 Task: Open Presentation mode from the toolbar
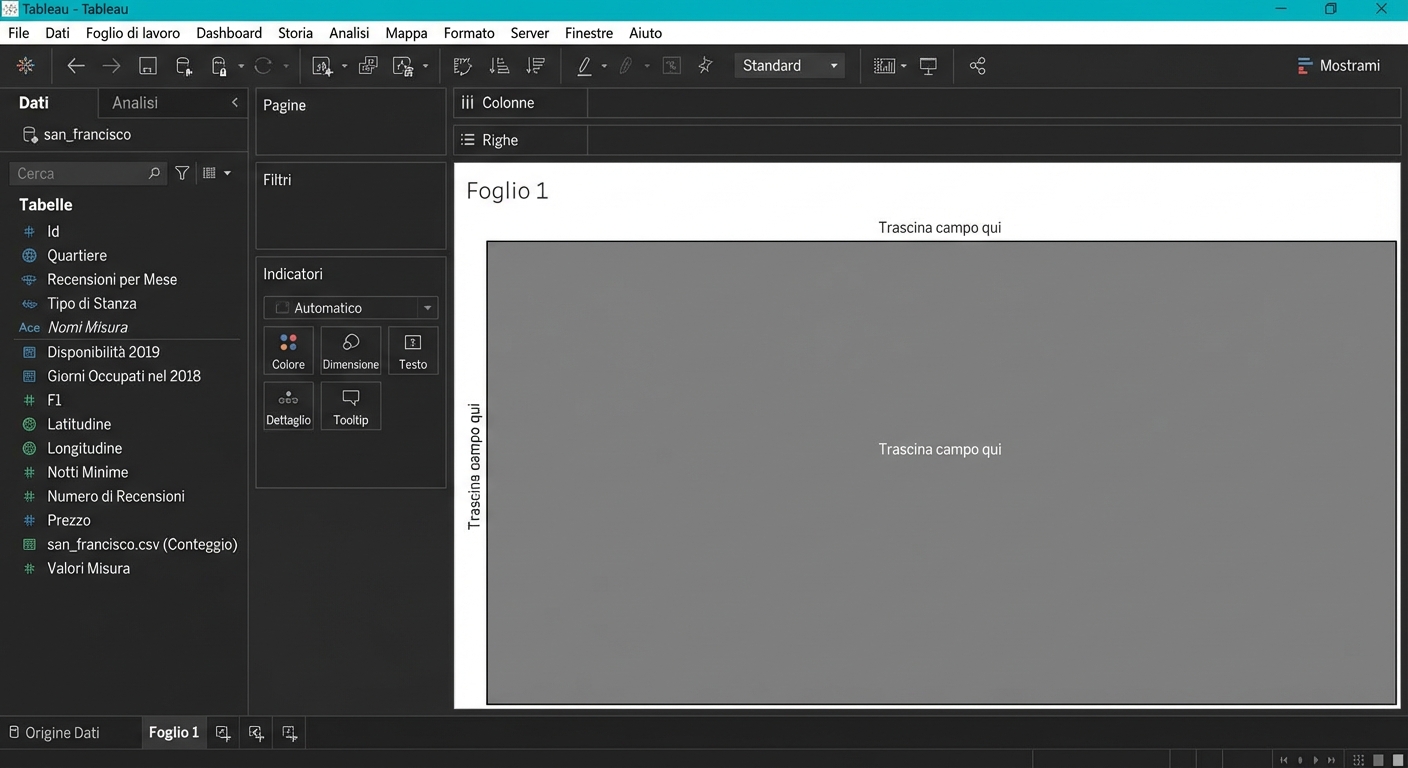tap(928, 66)
